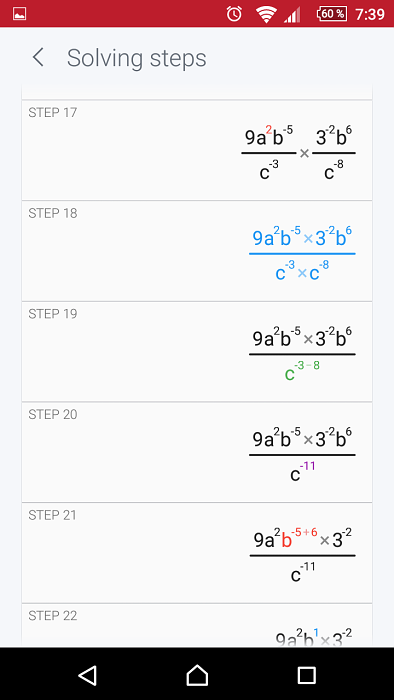Tap the Android back navigation button
Viewport: 394px width, 700px height.
[x=87, y=675]
